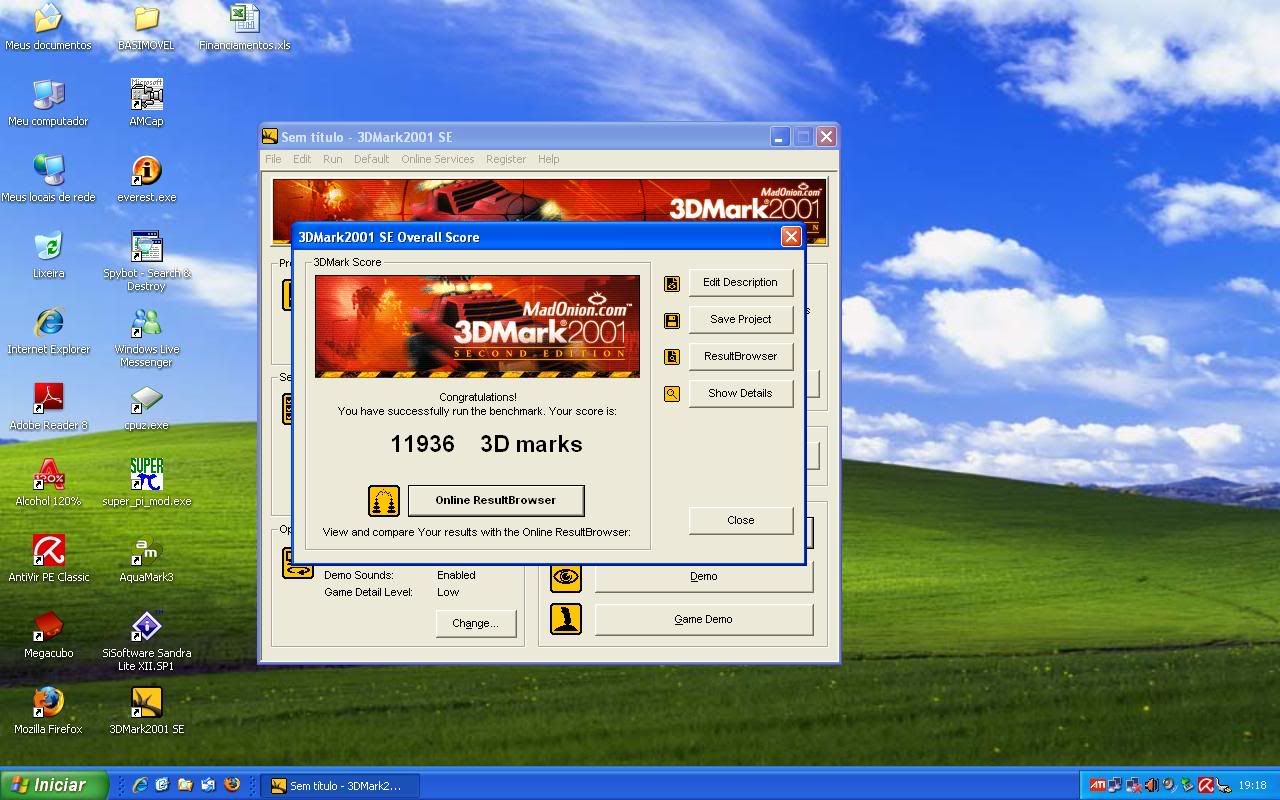Click the icon left of Online ResultBrowser
Image resolution: width=1280 pixels, height=800 pixels.
(385, 500)
